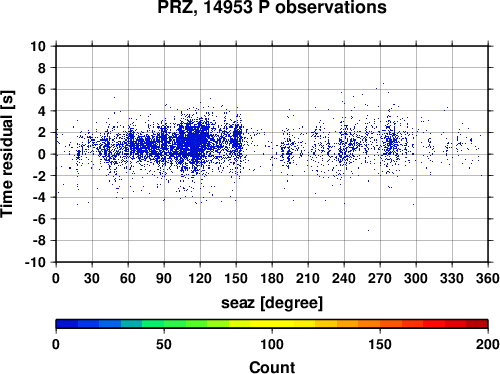Viewport: 500px width, 374px height.
Task: Click y-axis tick label "-4"
Action: (x=39, y=198)
